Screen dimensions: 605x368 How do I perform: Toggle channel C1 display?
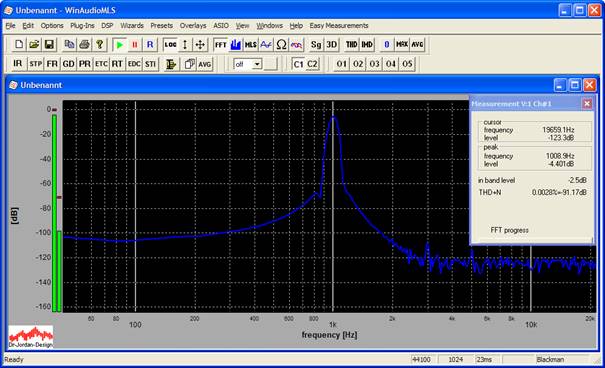coord(298,64)
